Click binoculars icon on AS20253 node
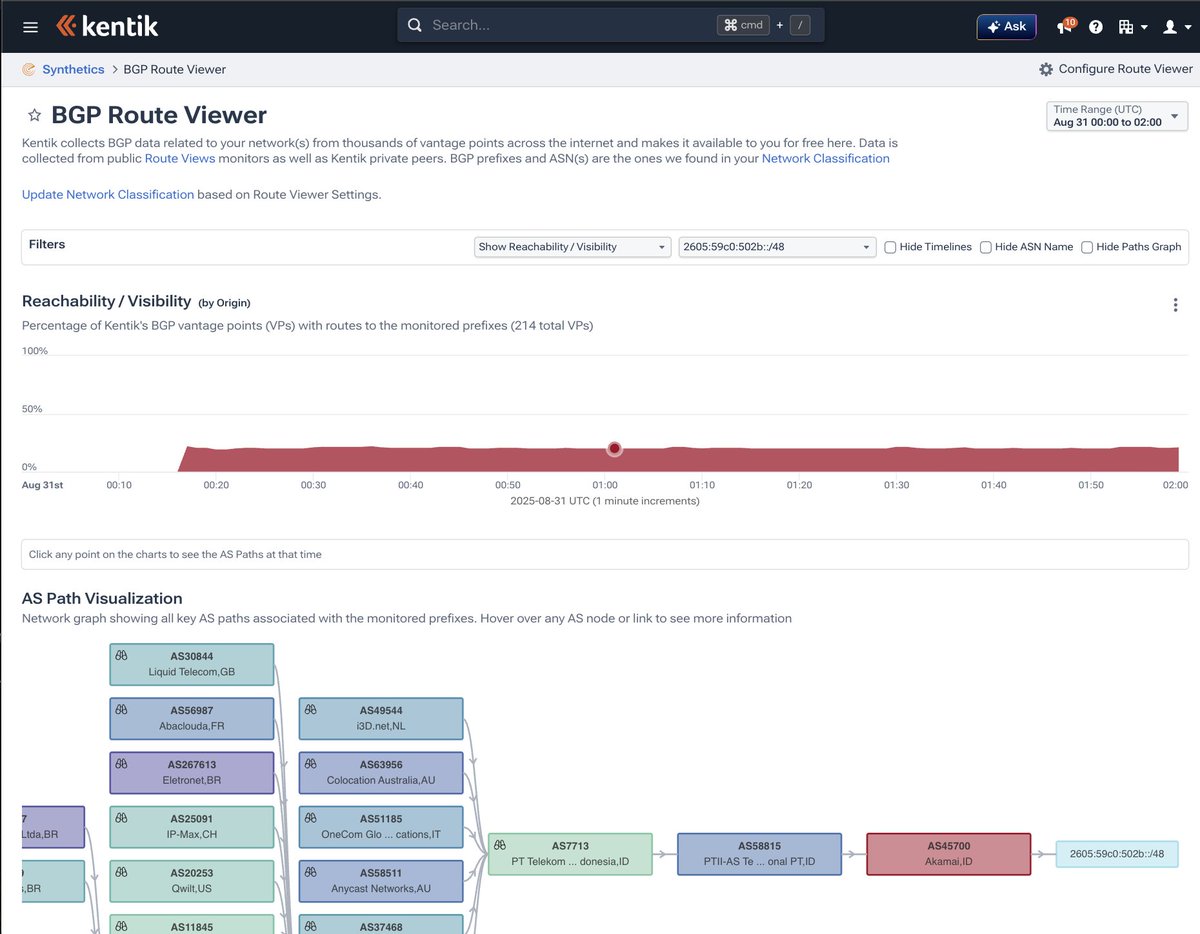 121,872
